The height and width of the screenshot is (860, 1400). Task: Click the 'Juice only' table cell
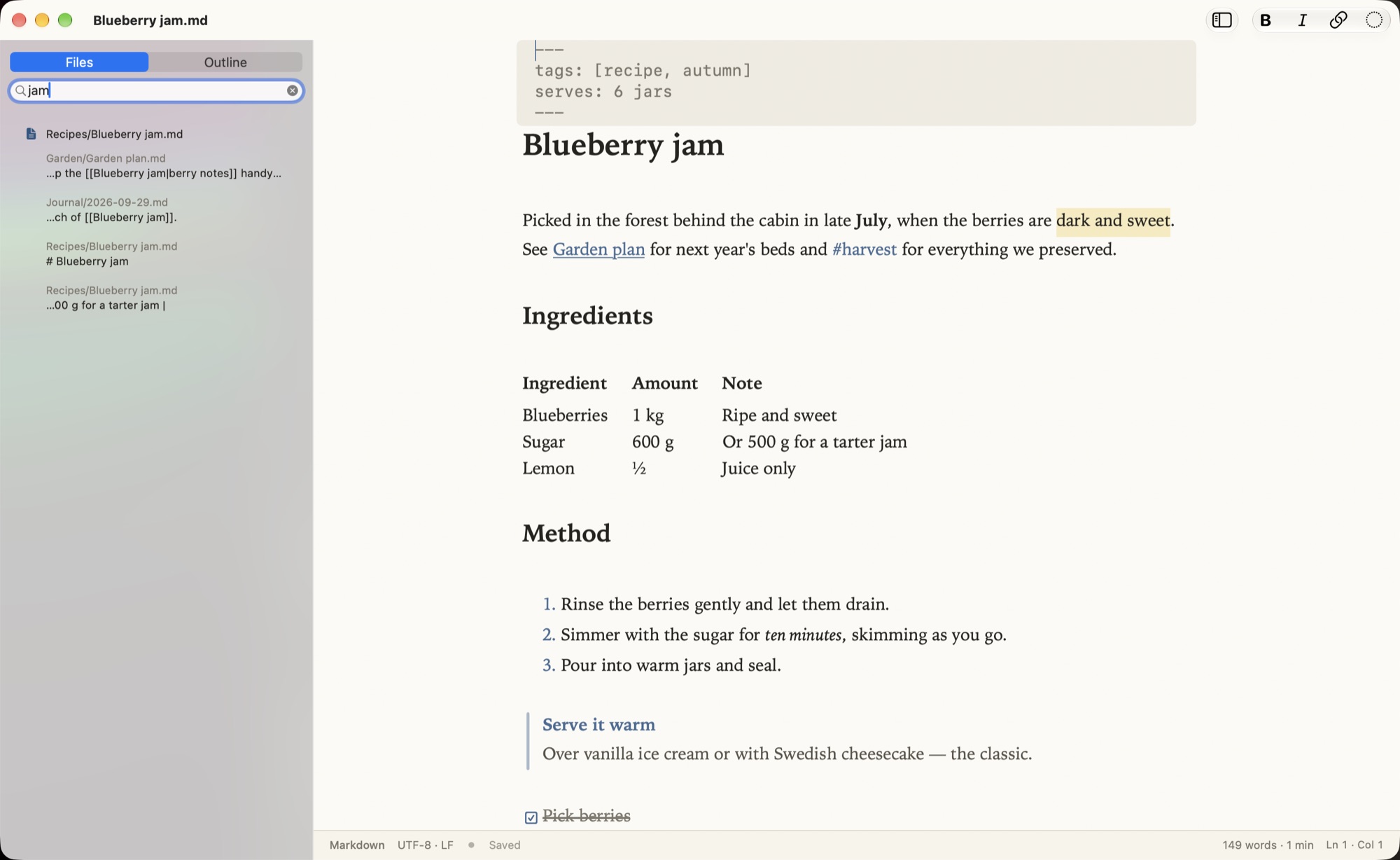click(x=759, y=469)
